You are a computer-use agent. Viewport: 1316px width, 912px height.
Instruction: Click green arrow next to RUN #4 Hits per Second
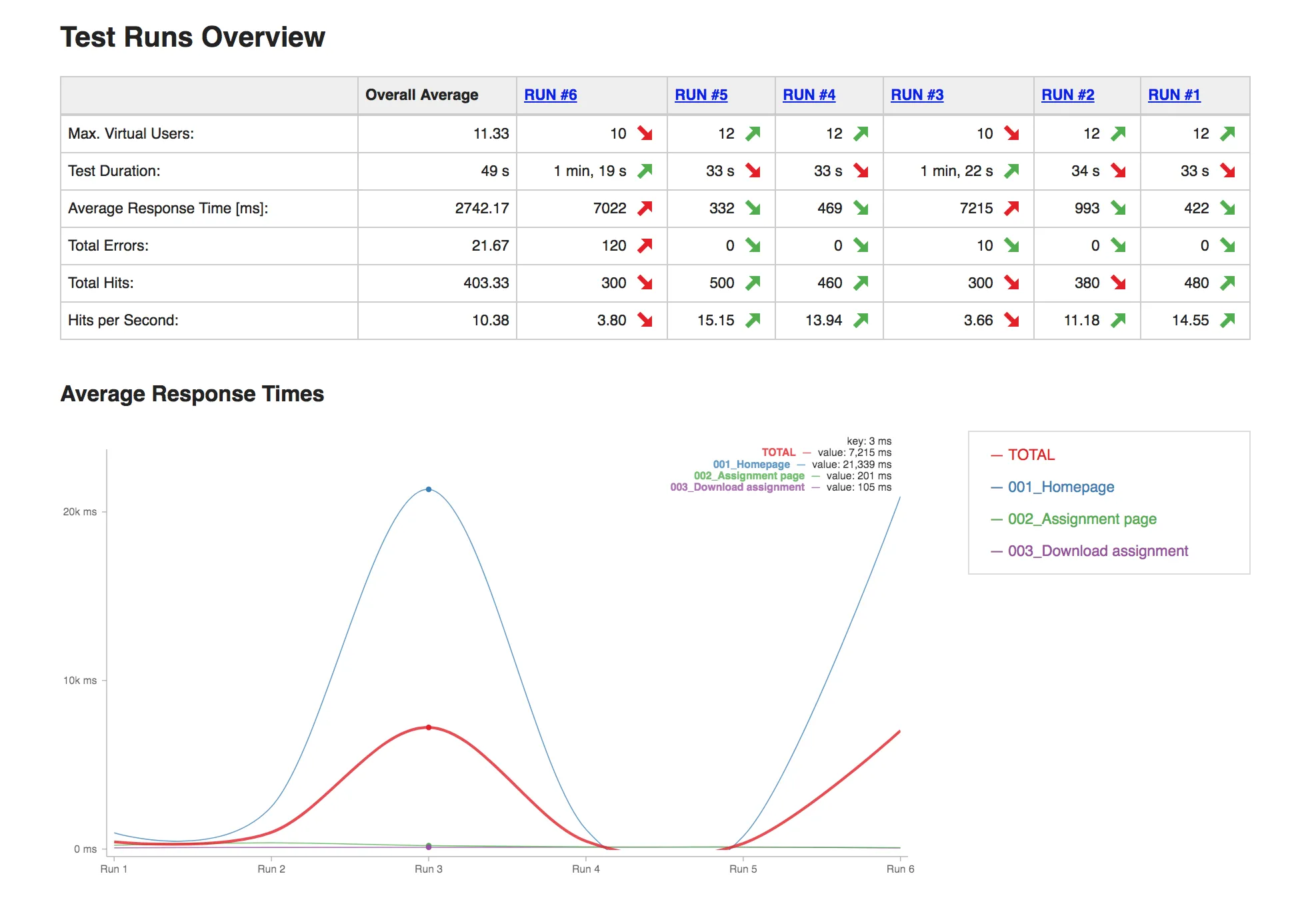pos(861,320)
